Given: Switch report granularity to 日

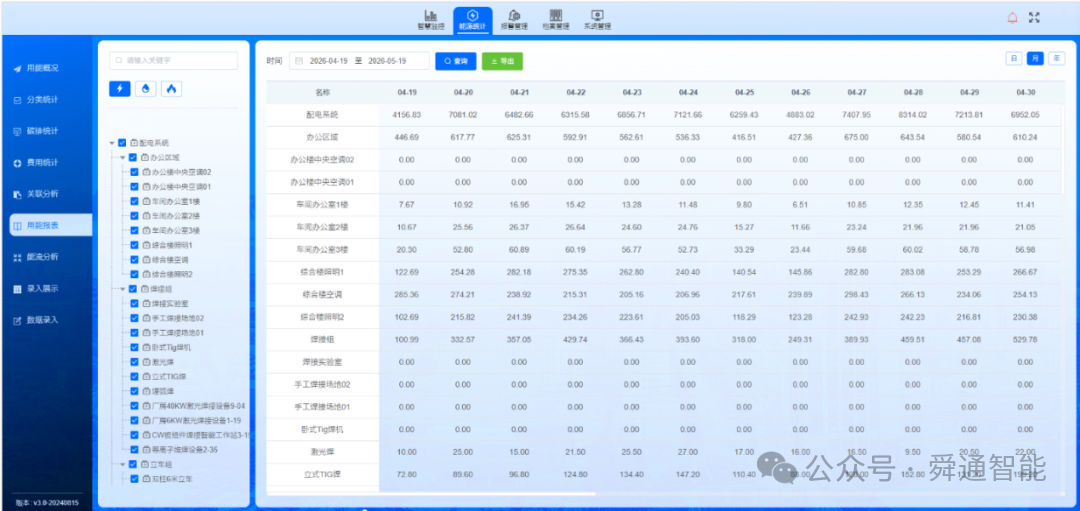Looking at the screenshot, I should pos(1014,59).
